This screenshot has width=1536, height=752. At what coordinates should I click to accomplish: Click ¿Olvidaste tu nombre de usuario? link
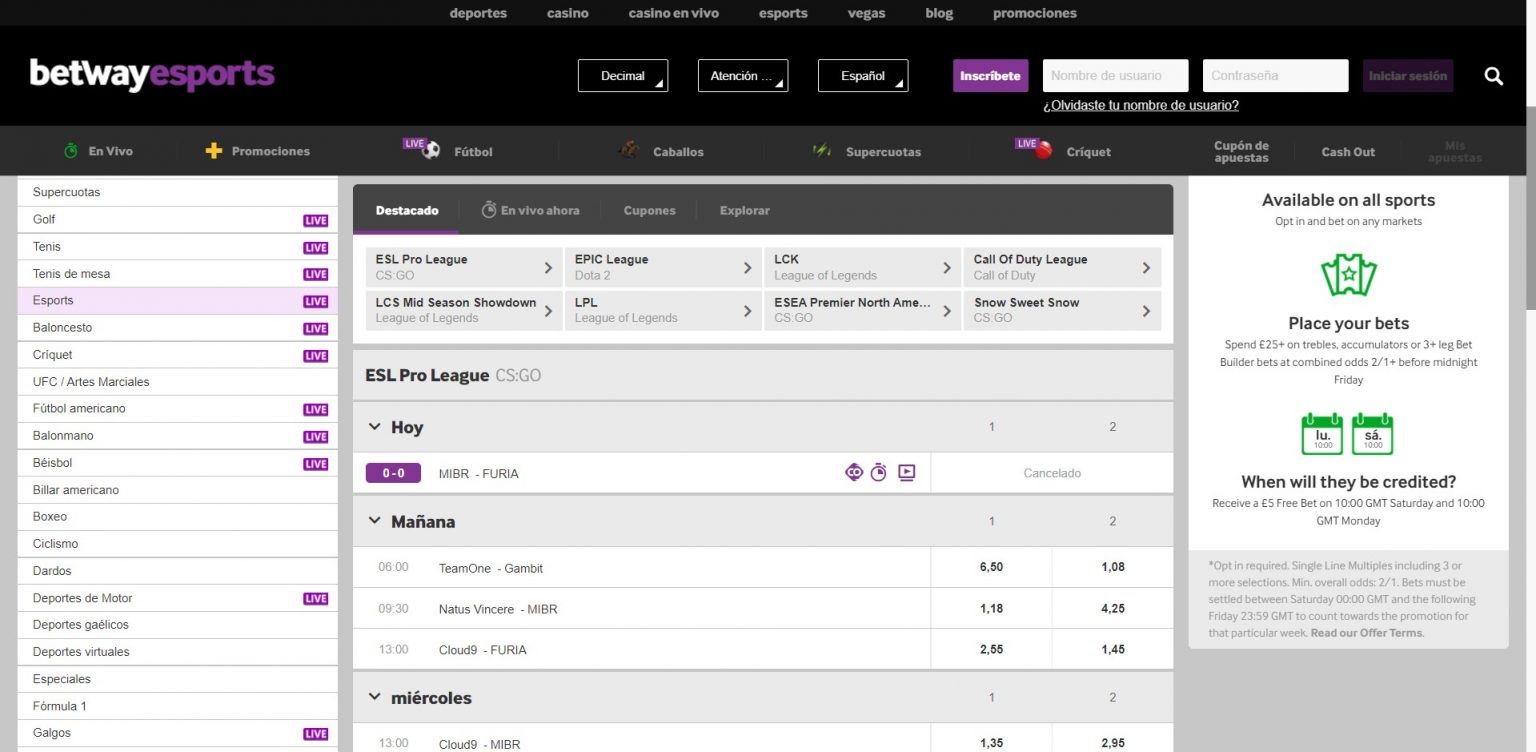coord(1141,105)
